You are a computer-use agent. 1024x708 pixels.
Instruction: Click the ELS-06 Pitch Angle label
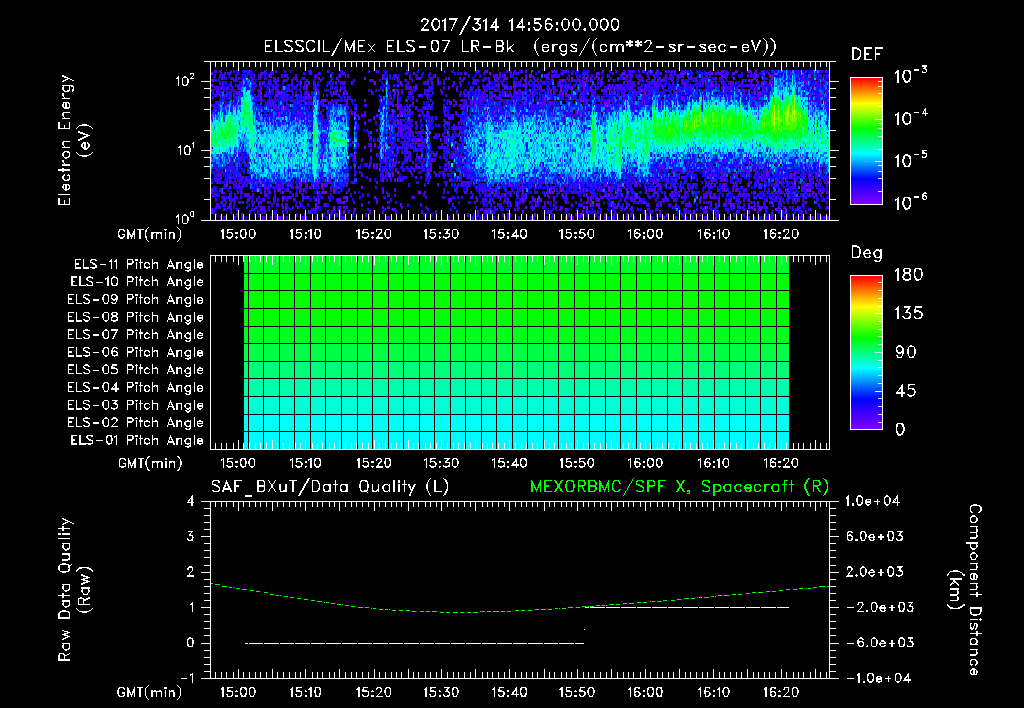click(135, 353)
